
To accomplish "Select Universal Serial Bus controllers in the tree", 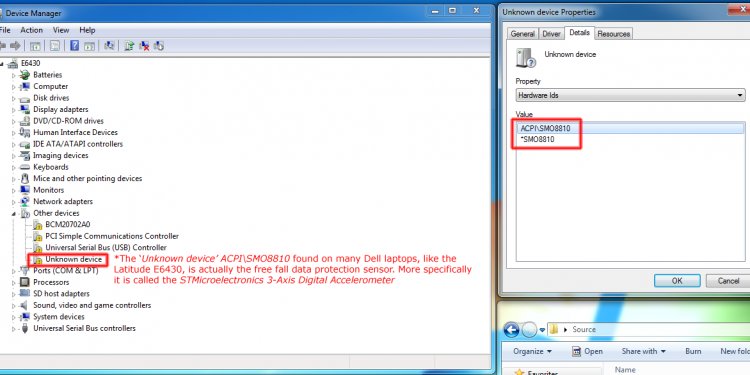I will [x=84, y=328].
